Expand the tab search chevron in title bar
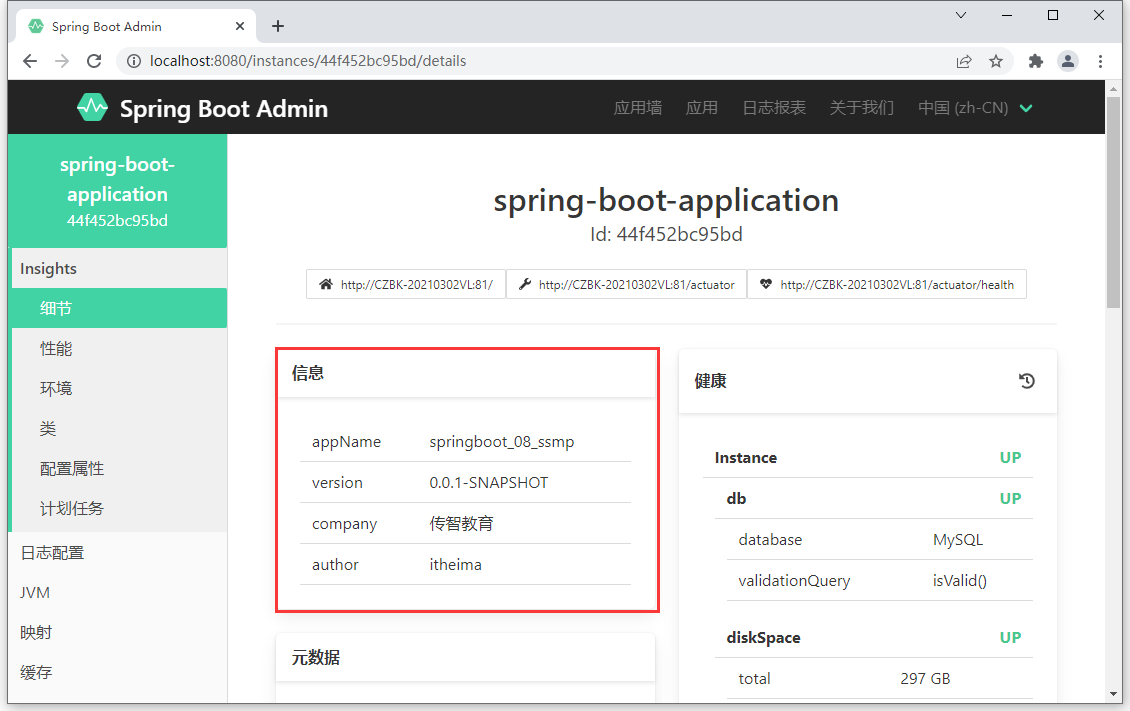This screenshot has height=711, width=1130. [x=961, y=15]
